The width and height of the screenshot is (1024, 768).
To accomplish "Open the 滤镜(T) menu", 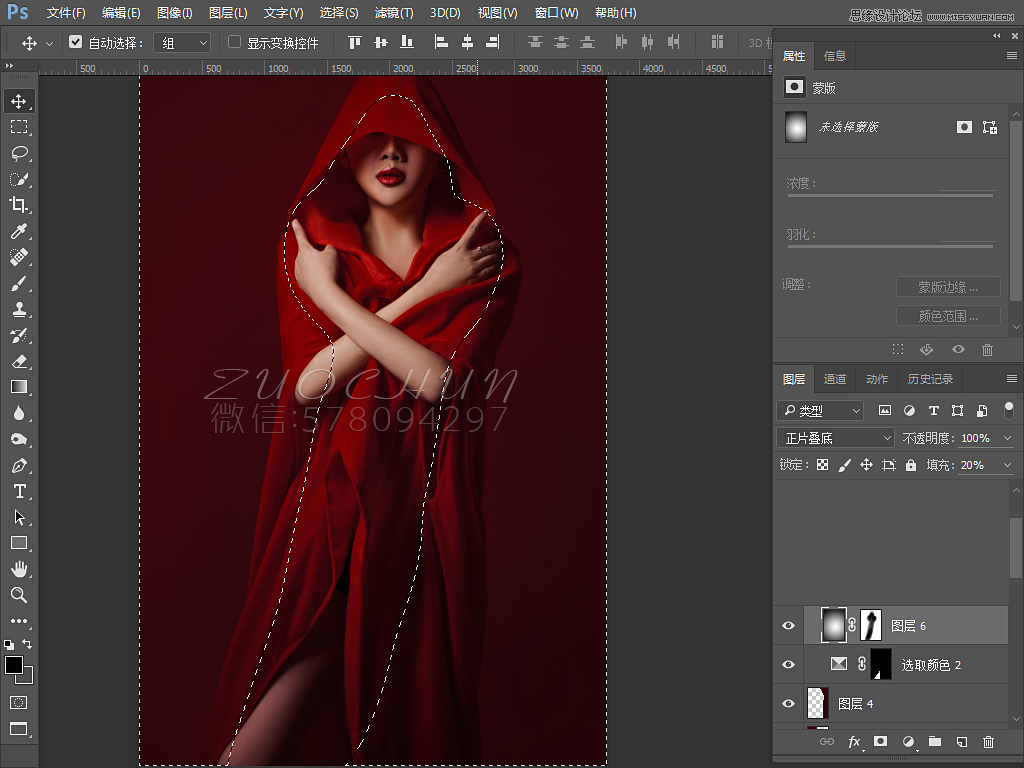I will 393,13.
